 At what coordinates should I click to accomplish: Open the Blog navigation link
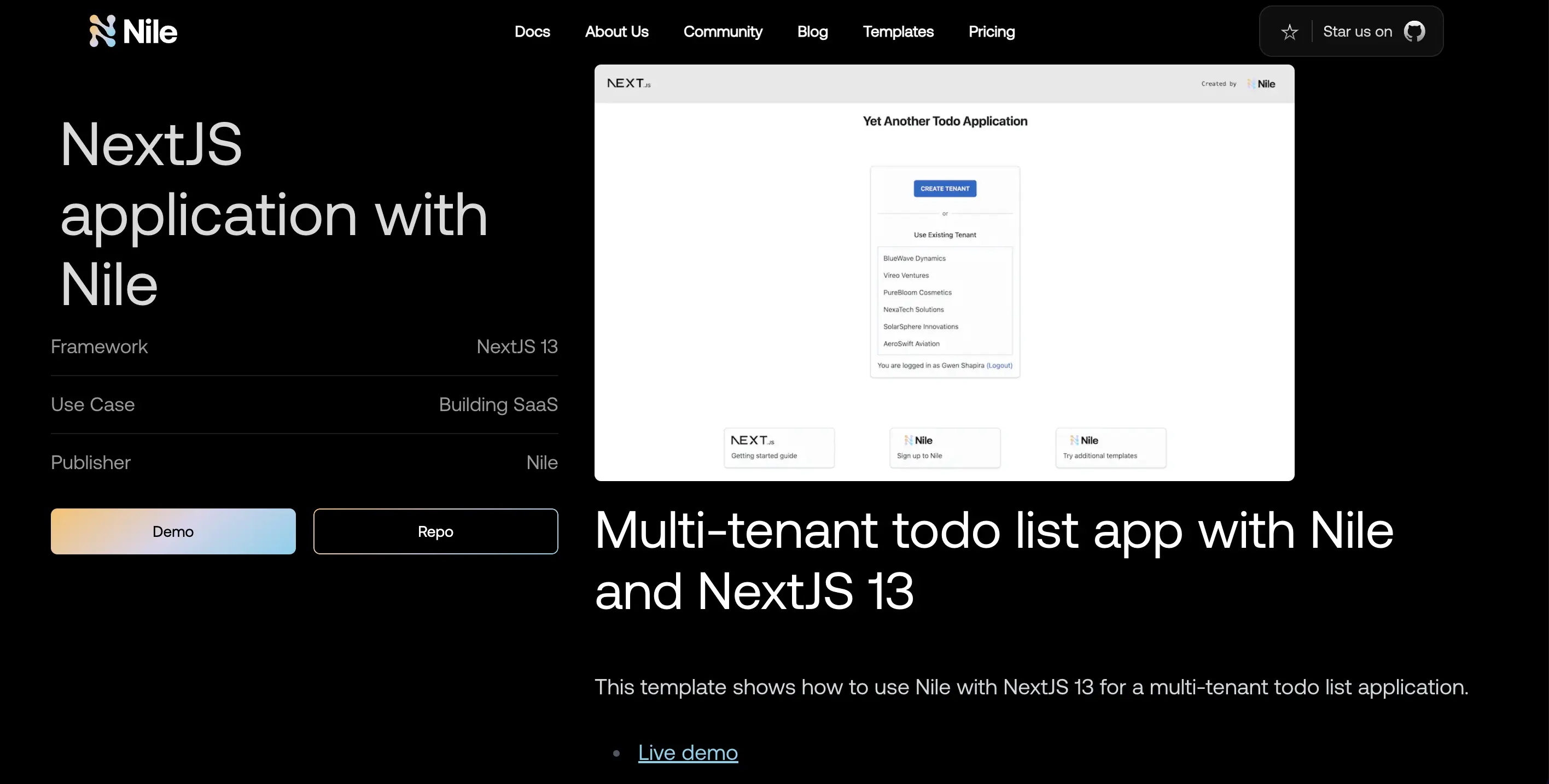point(812,31)
